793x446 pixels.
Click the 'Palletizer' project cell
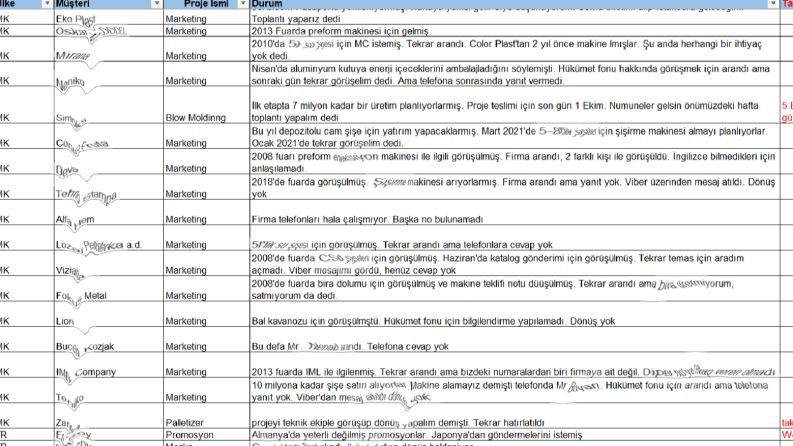pos(206,416)
